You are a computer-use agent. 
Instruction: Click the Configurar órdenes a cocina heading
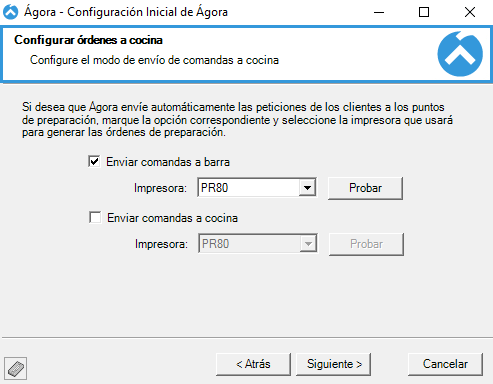(88, 40)
